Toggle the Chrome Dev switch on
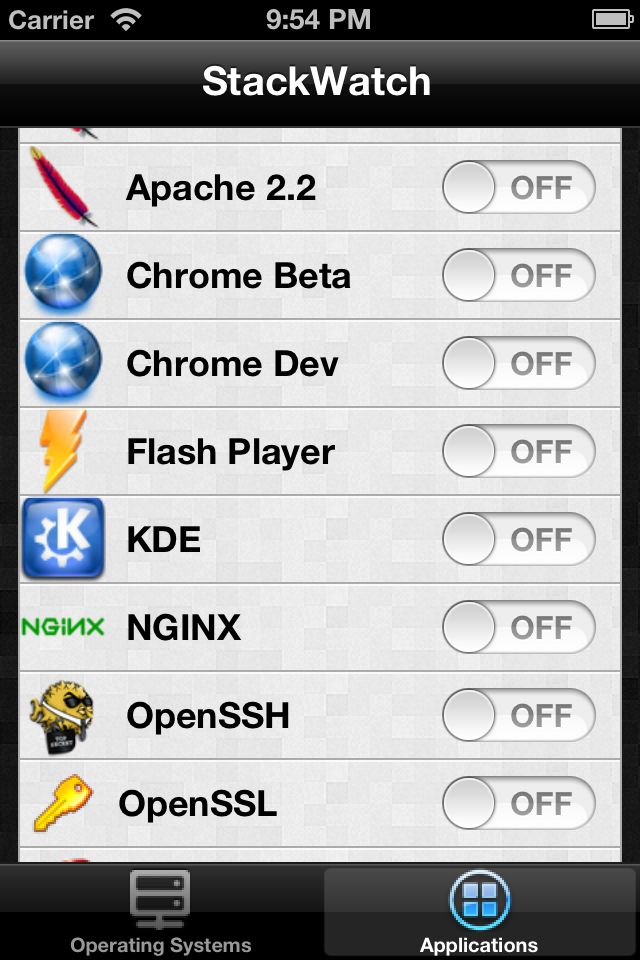 tap(519, 363)
